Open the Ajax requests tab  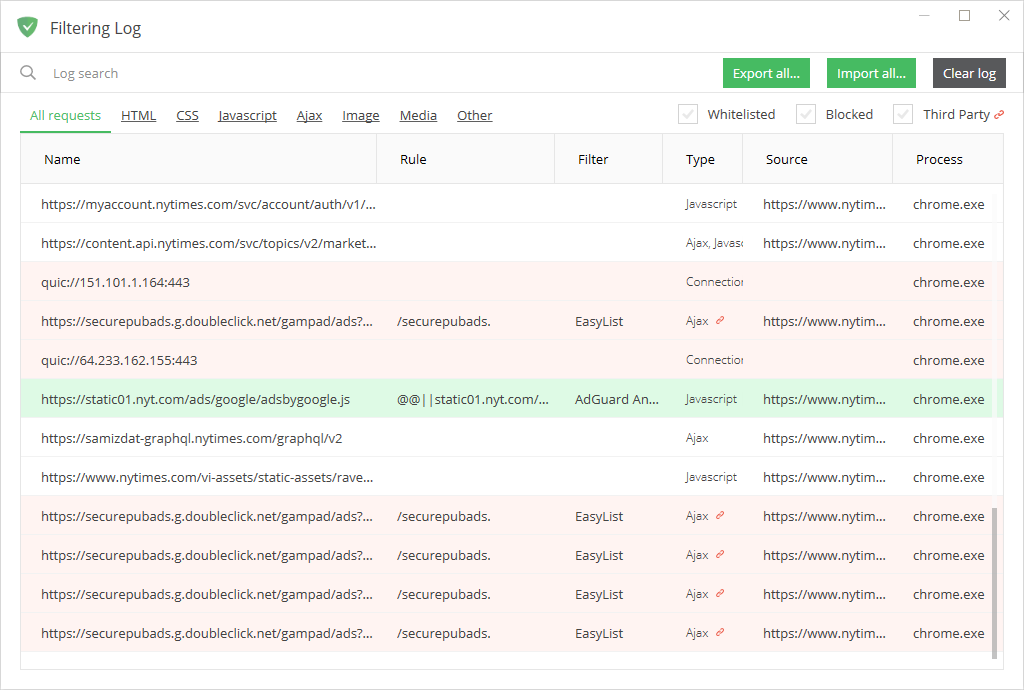[309, 115]
